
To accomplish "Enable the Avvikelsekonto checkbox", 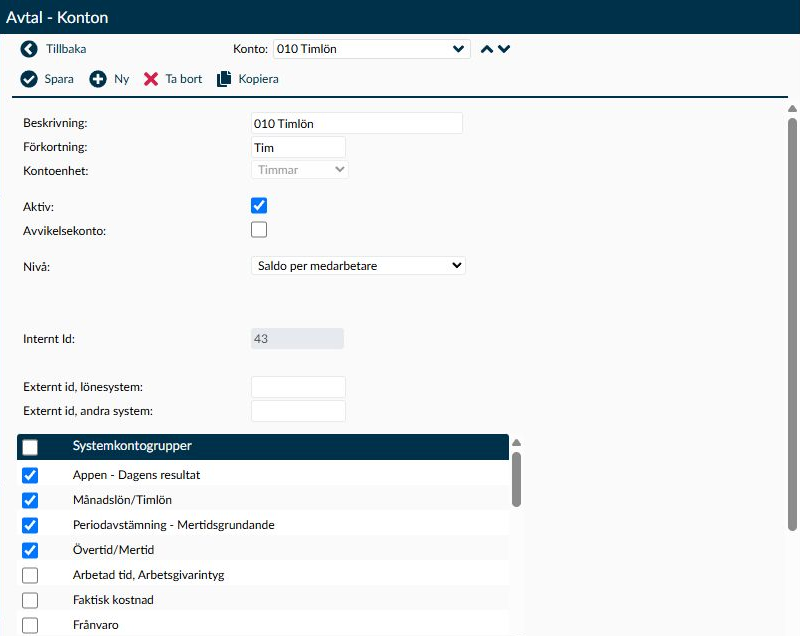I will tap(259, 230).
